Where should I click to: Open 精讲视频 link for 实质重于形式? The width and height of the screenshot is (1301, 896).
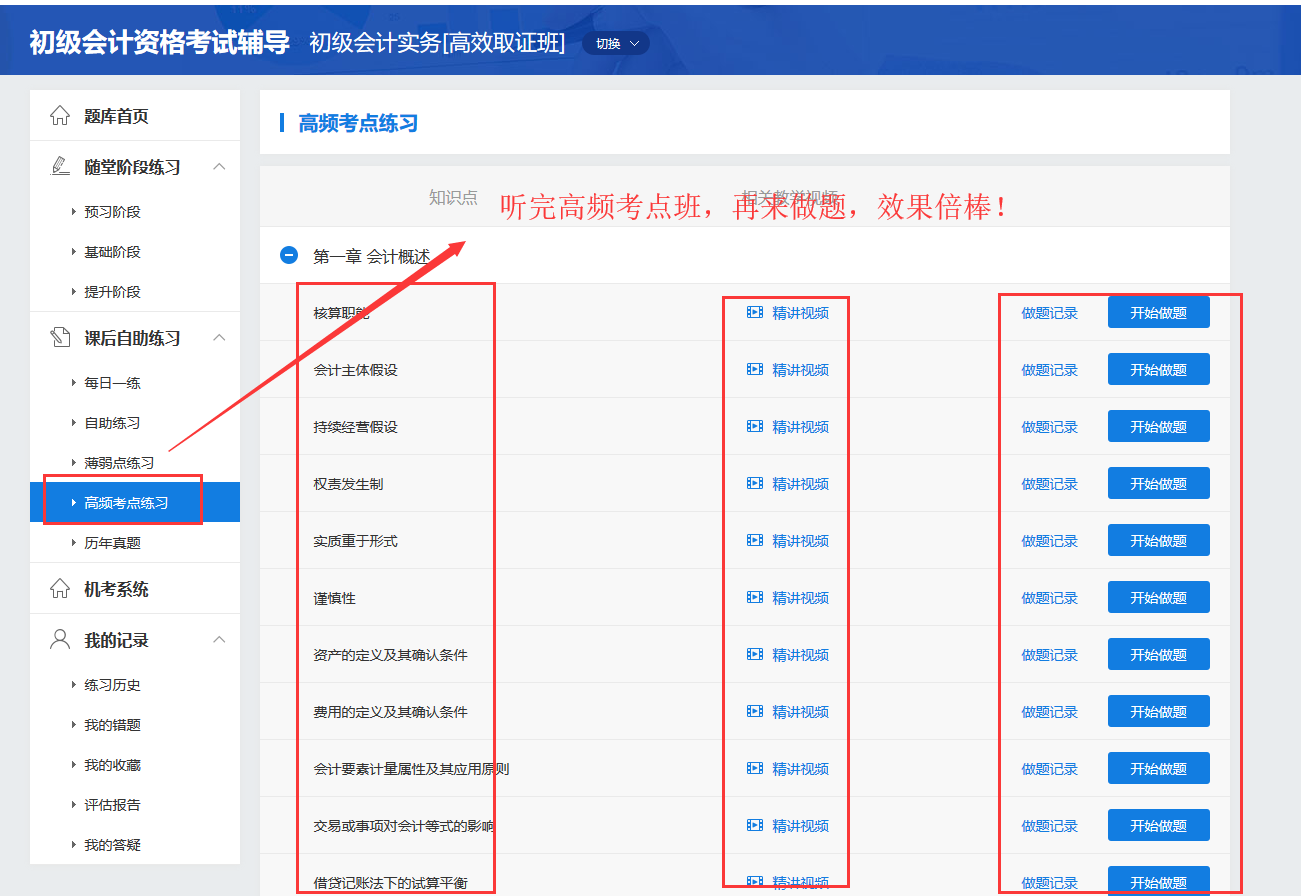[800, 541]
